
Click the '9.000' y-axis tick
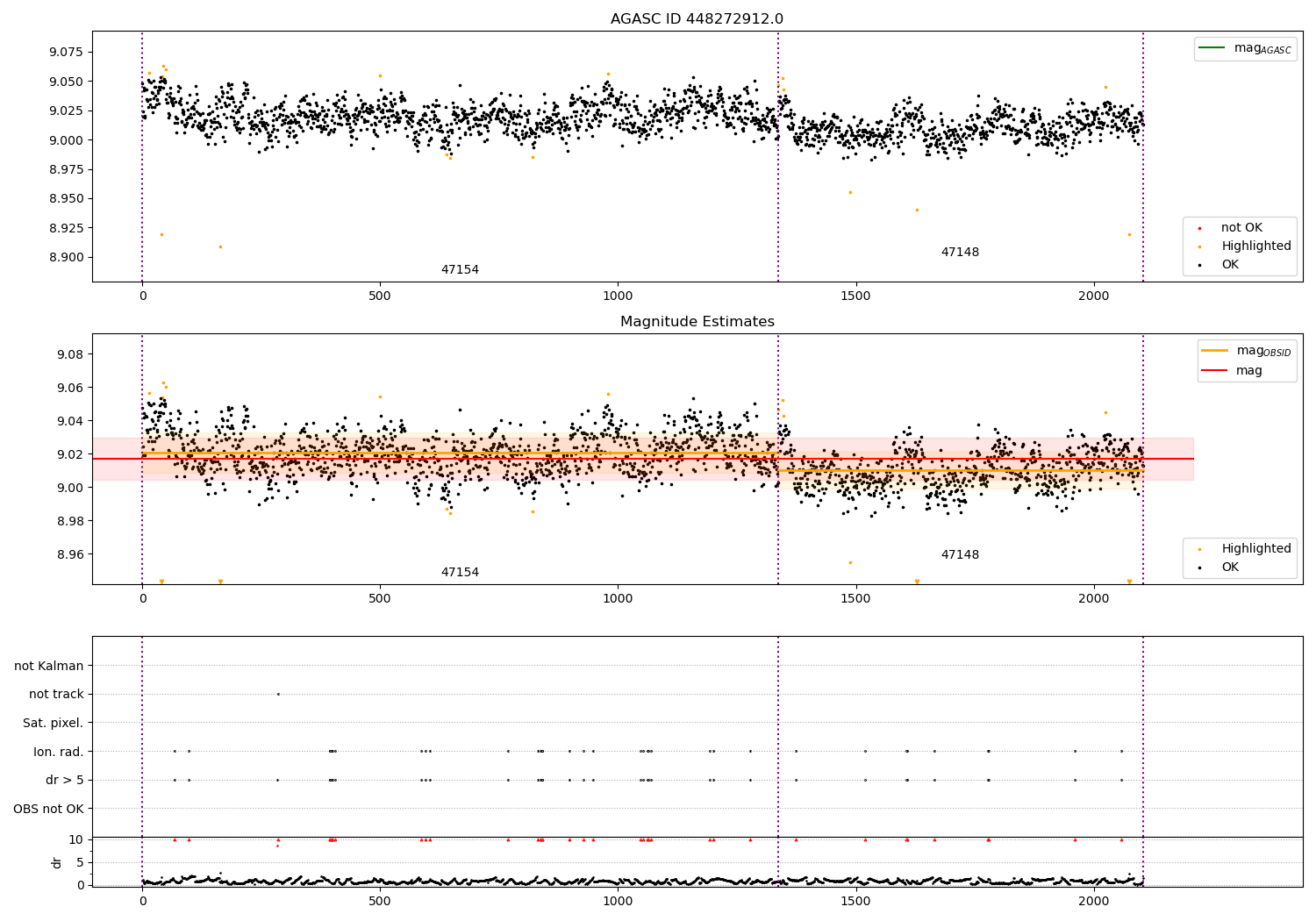[66, 140]
